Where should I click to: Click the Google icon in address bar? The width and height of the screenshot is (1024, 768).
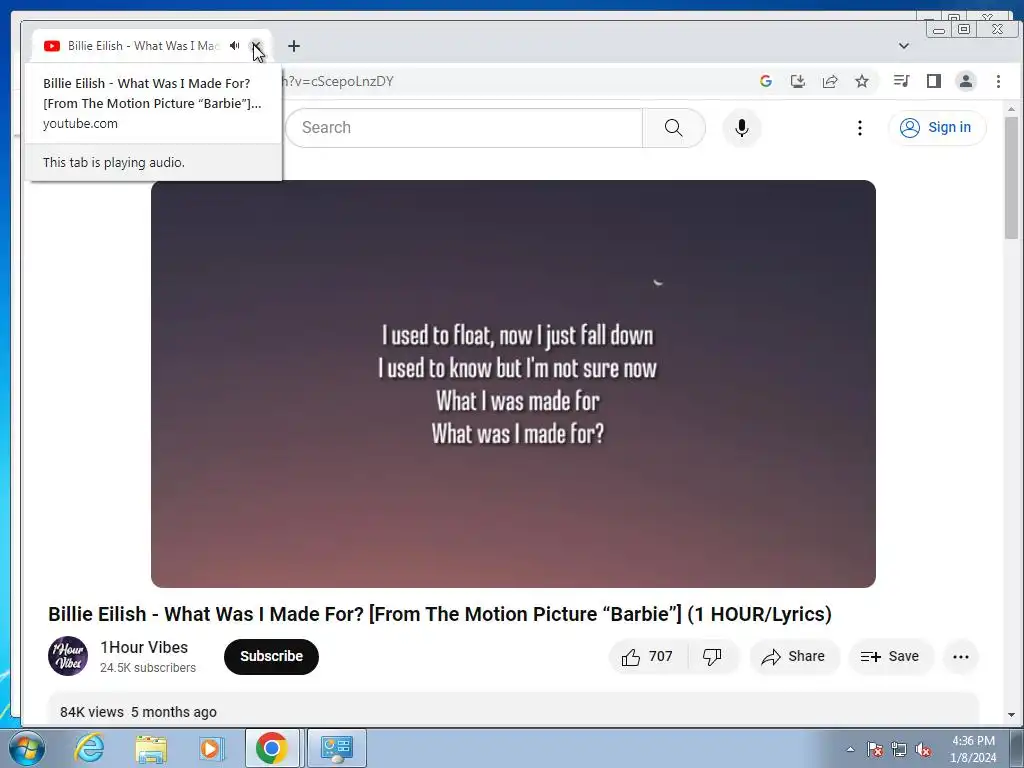[766, 81]
